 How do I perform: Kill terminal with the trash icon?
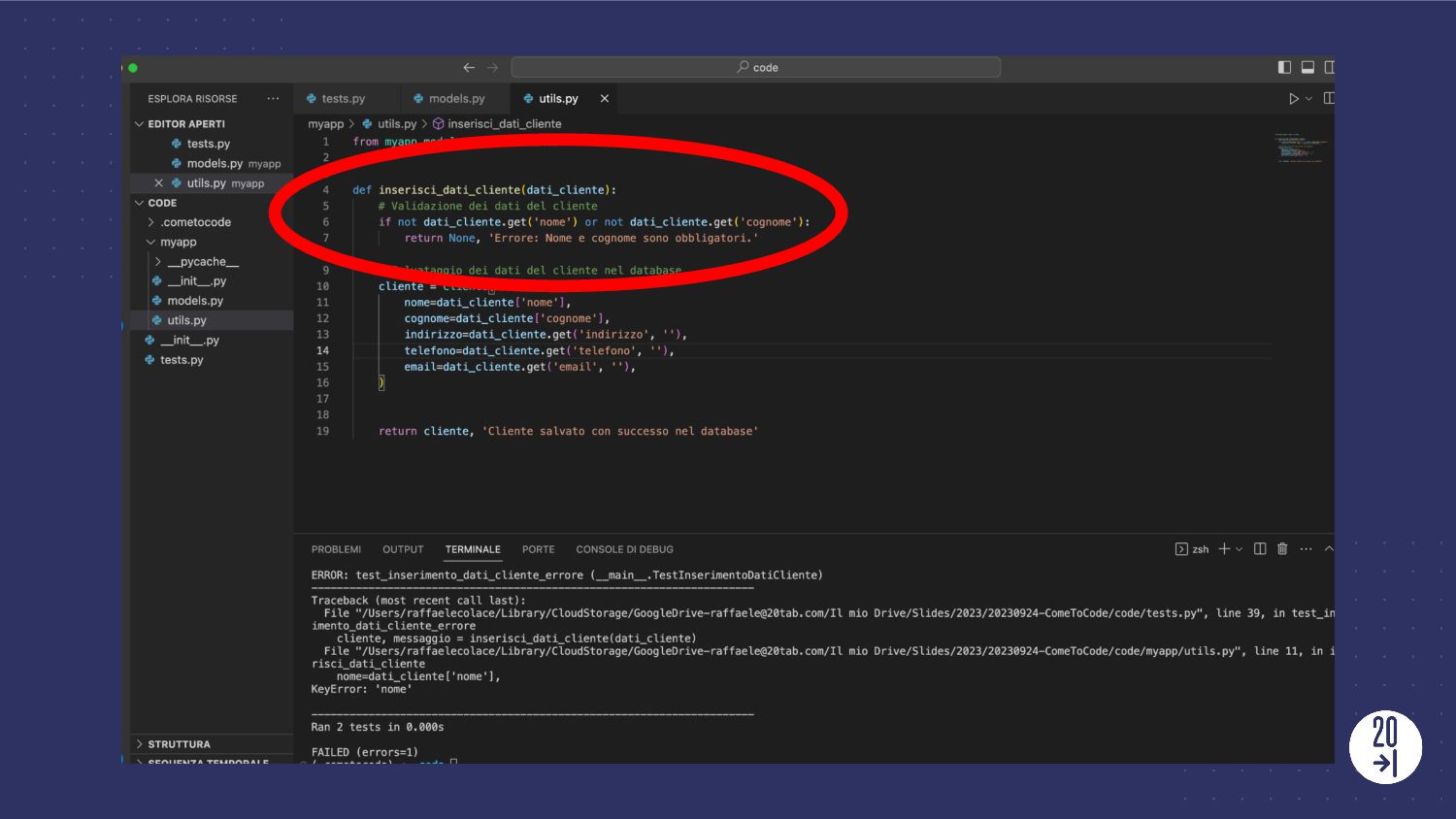tap(1282, 549)
